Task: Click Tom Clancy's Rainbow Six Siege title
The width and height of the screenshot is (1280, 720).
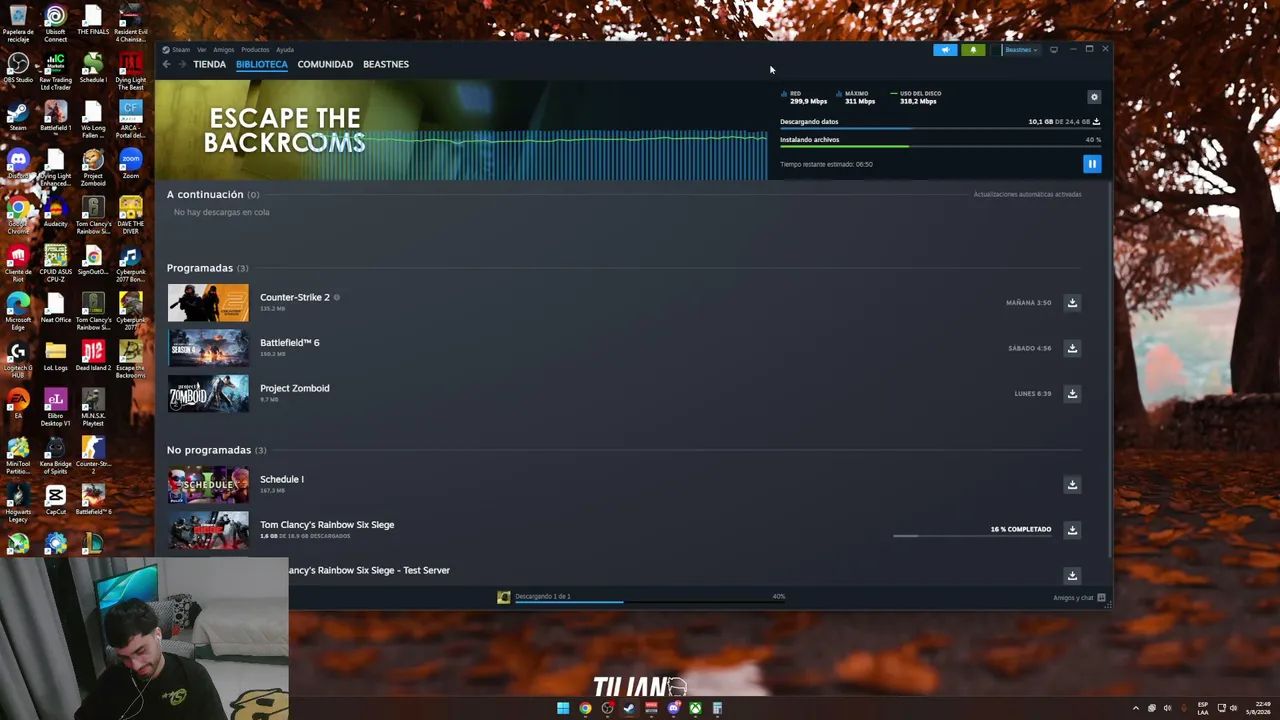Action: click(327, 525)
